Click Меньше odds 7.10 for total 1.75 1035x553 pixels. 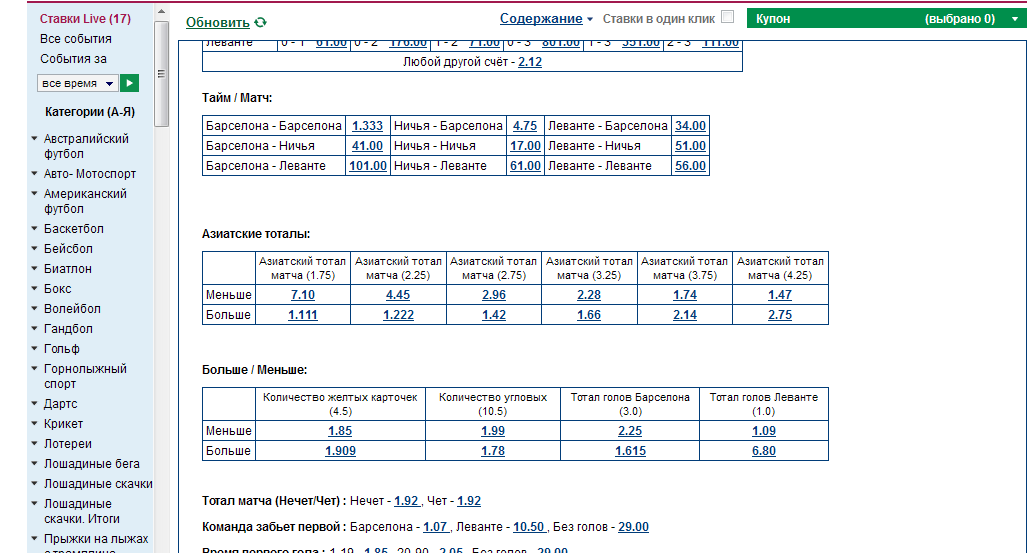click(303, 295)
